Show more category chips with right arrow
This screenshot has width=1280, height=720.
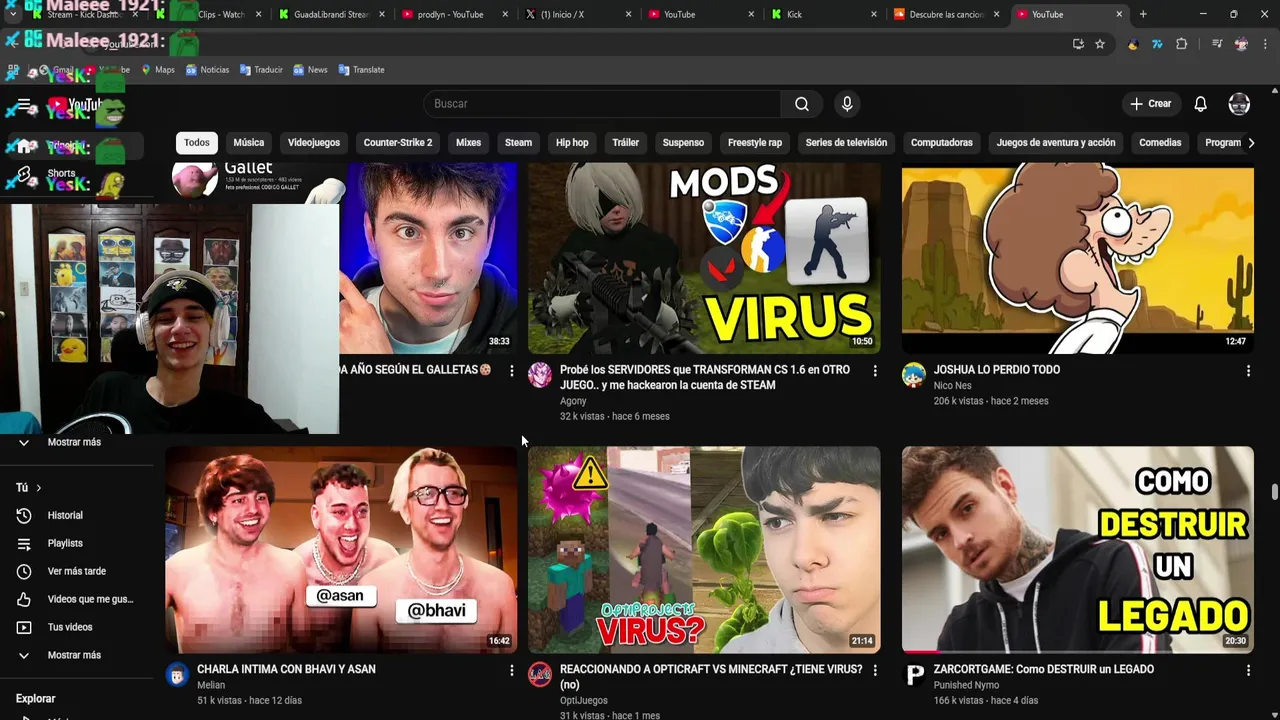(1251, 143)
